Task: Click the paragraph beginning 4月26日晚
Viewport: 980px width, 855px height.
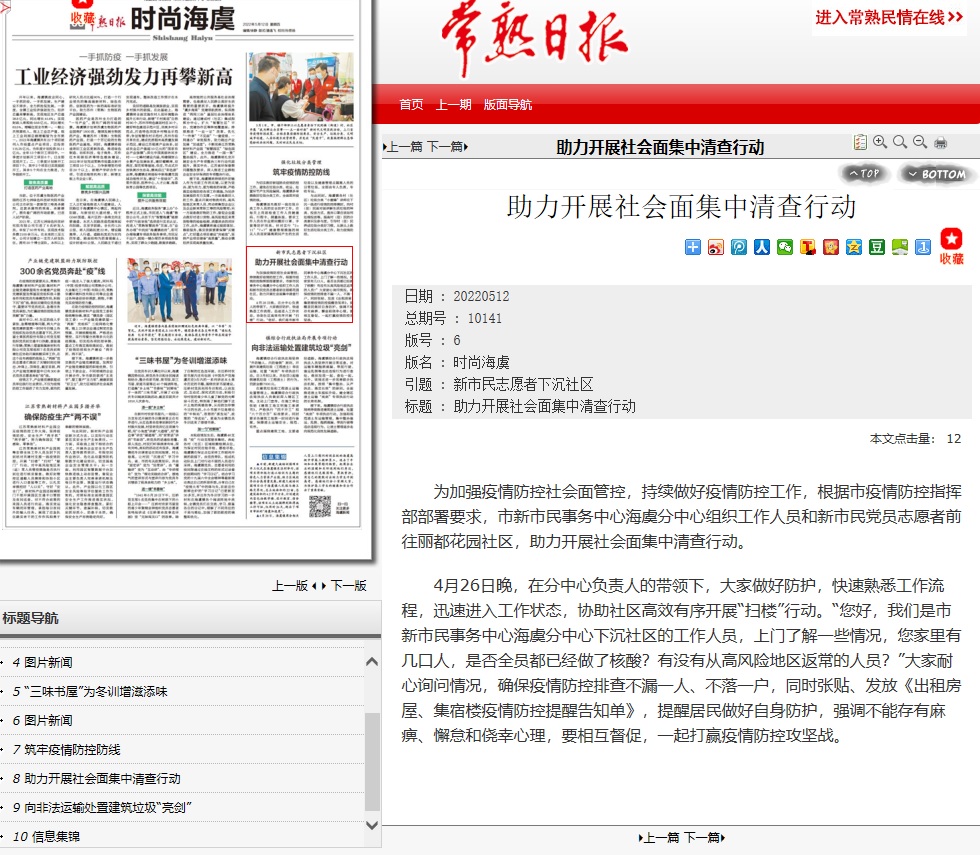Action: [x=681, y=661]
